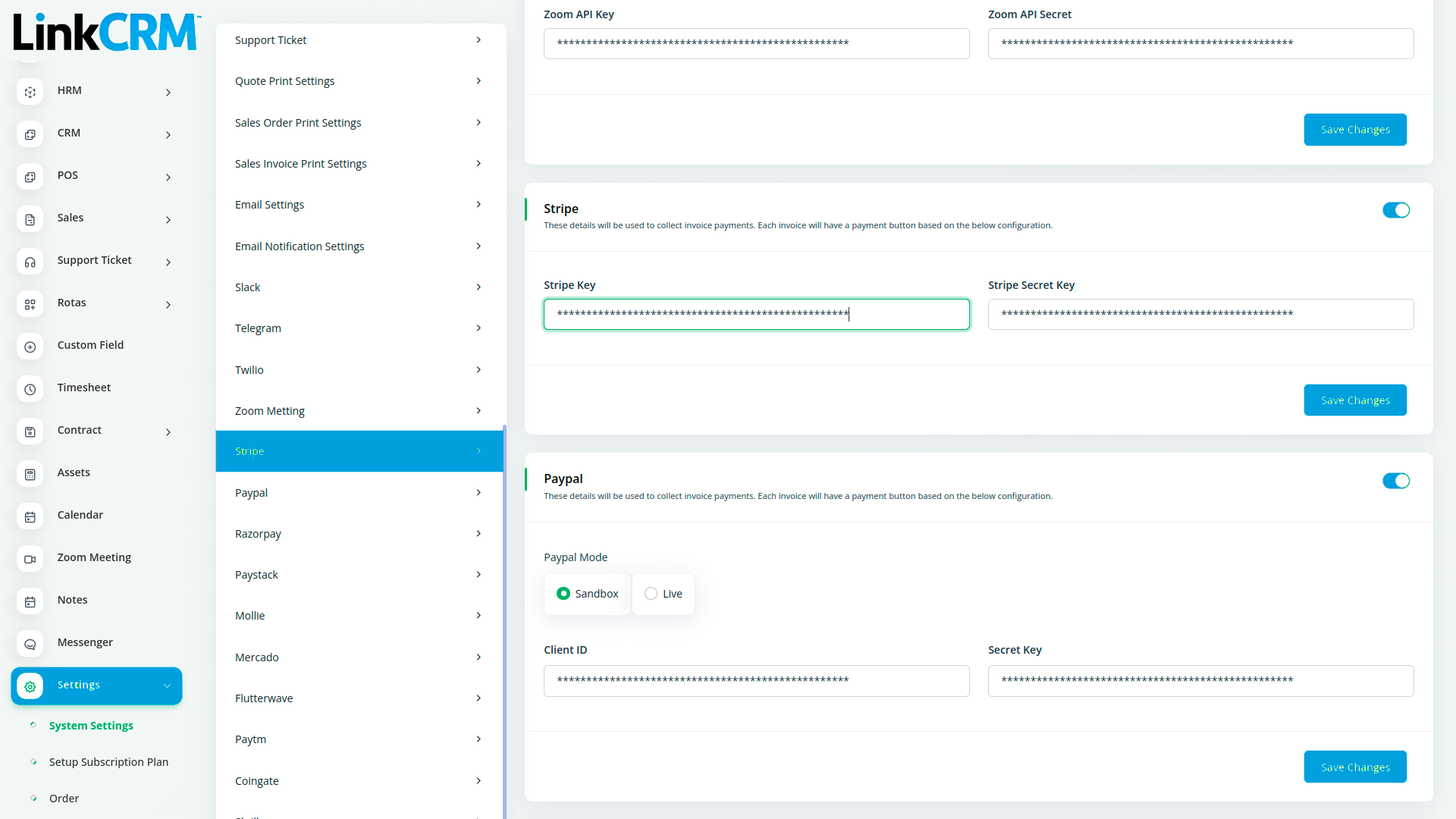Turn off the Paypal toggle switch
This screenshot has width=1456, height=819.
[1395, 481]
